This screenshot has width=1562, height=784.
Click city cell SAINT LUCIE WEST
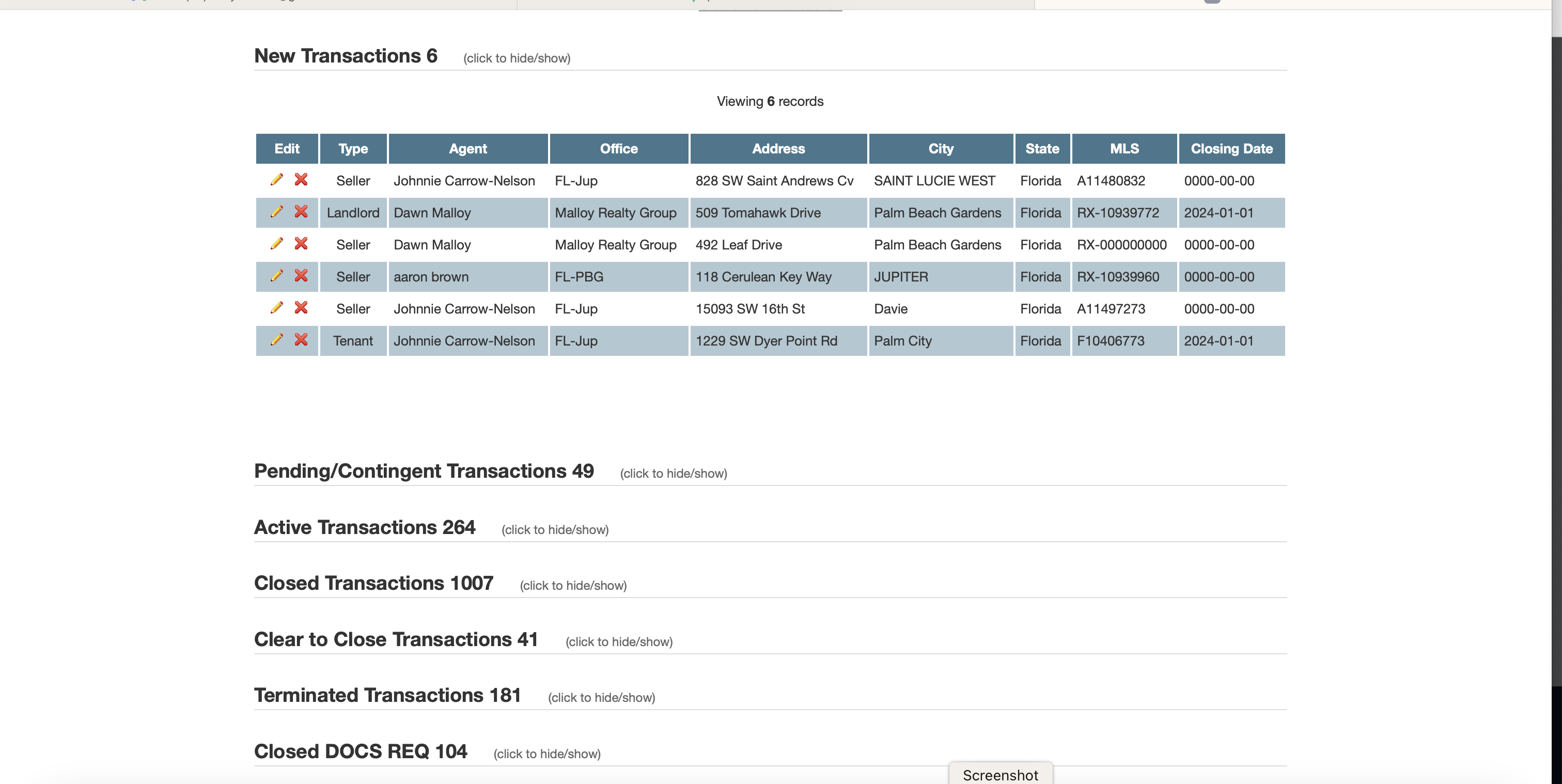click(941, 181)
